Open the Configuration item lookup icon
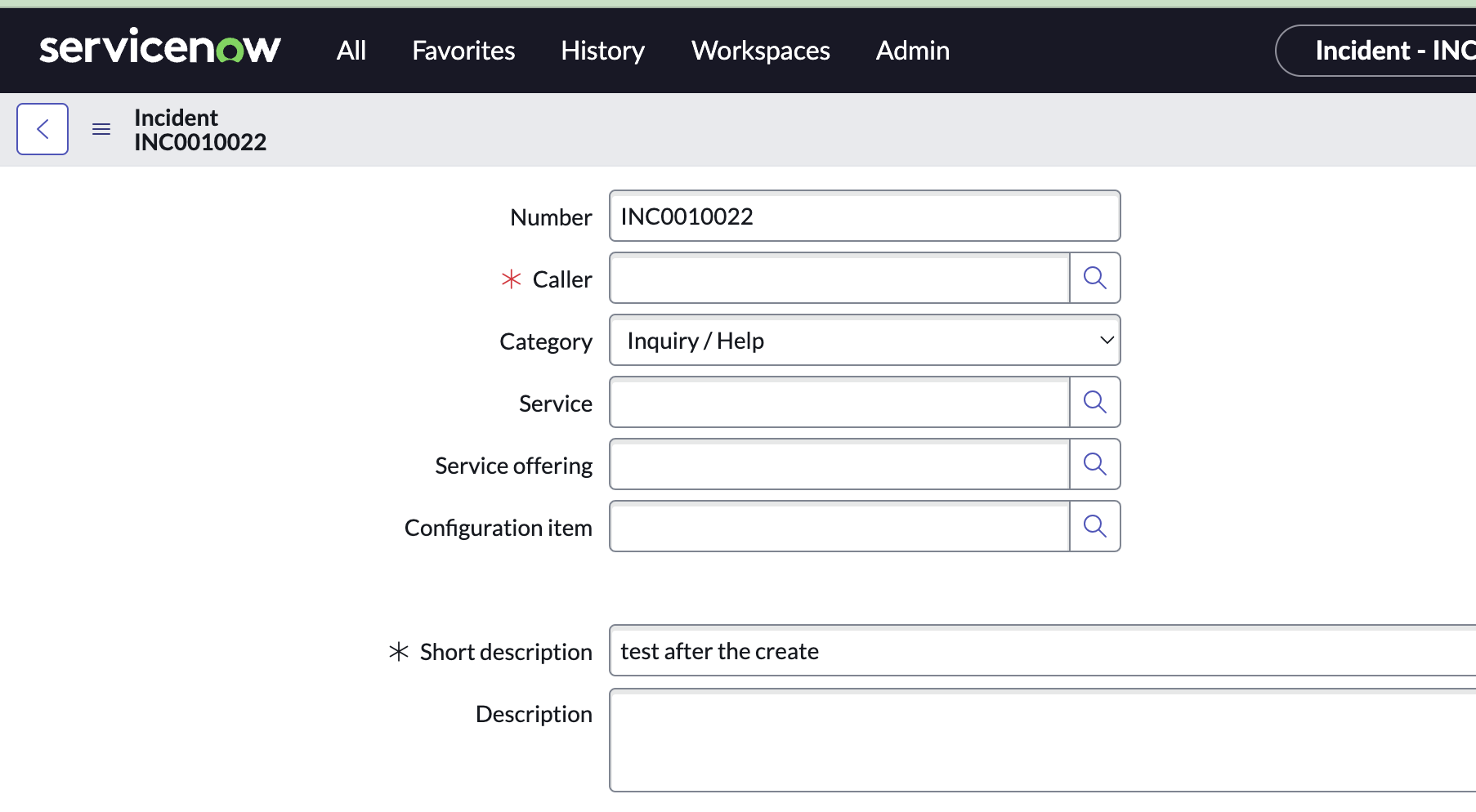The image size is (1476, 812). 1094,526
